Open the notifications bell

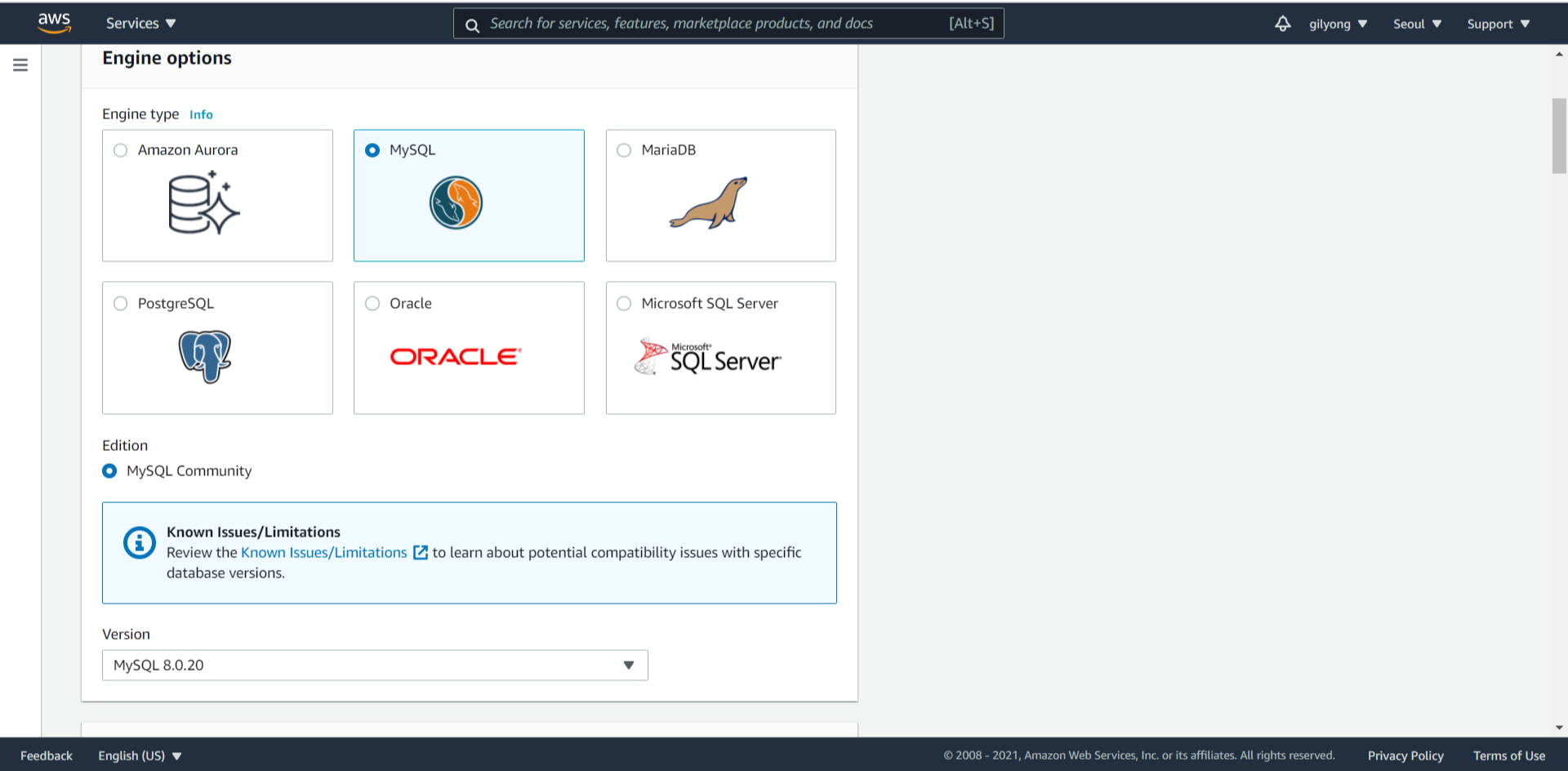(1283, 24)
